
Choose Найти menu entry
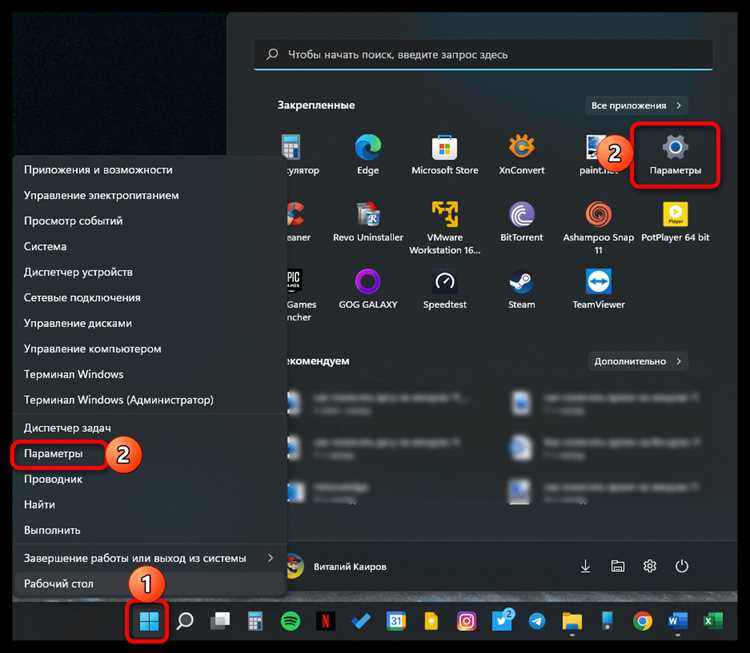149,504
